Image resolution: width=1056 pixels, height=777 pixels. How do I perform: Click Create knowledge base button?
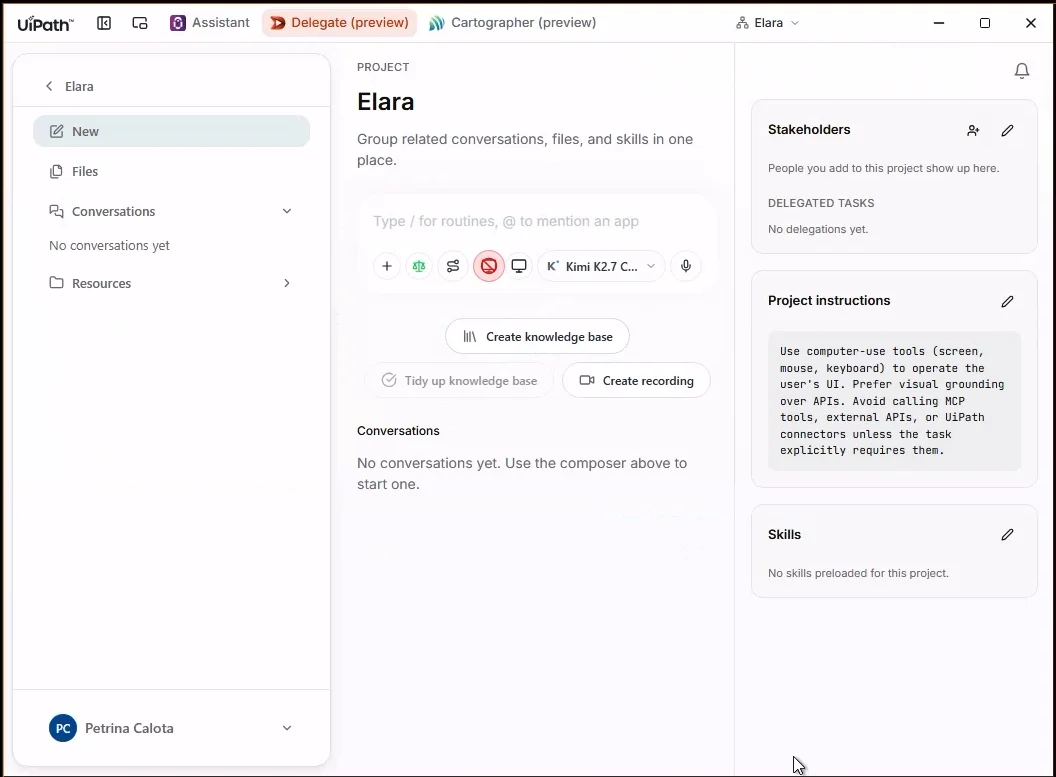tap(537, 337)
